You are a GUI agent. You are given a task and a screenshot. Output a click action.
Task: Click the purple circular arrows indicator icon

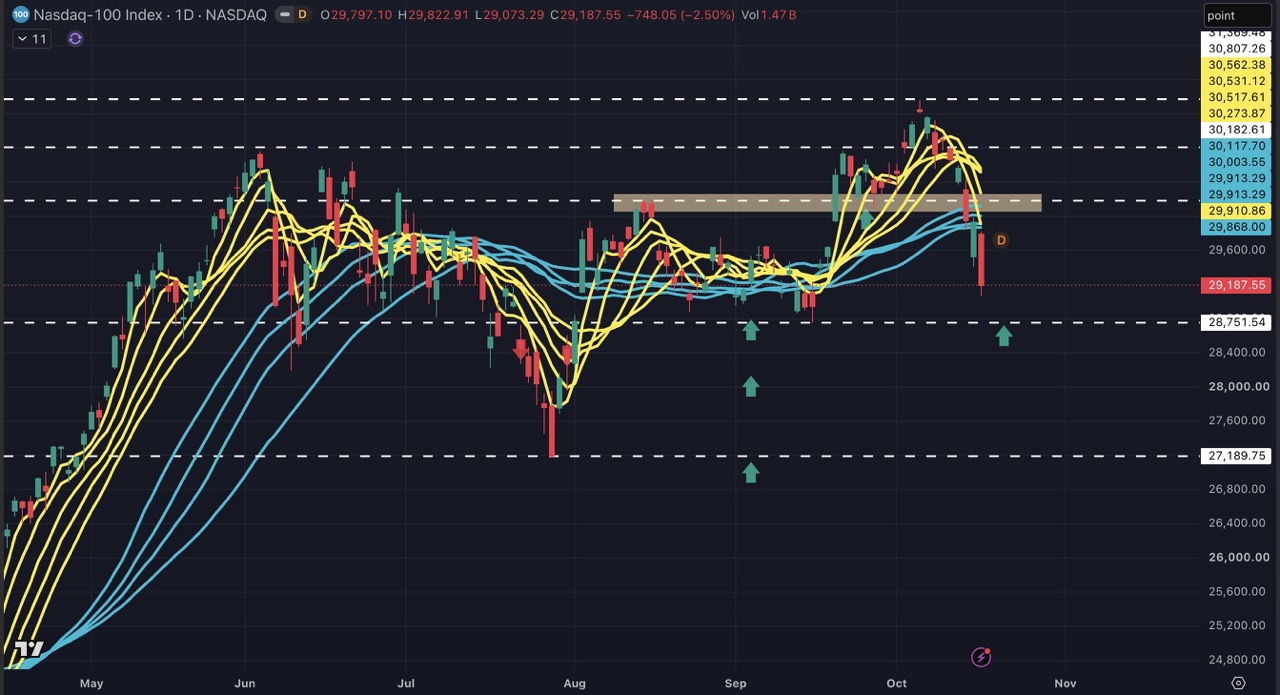point(75,39)
